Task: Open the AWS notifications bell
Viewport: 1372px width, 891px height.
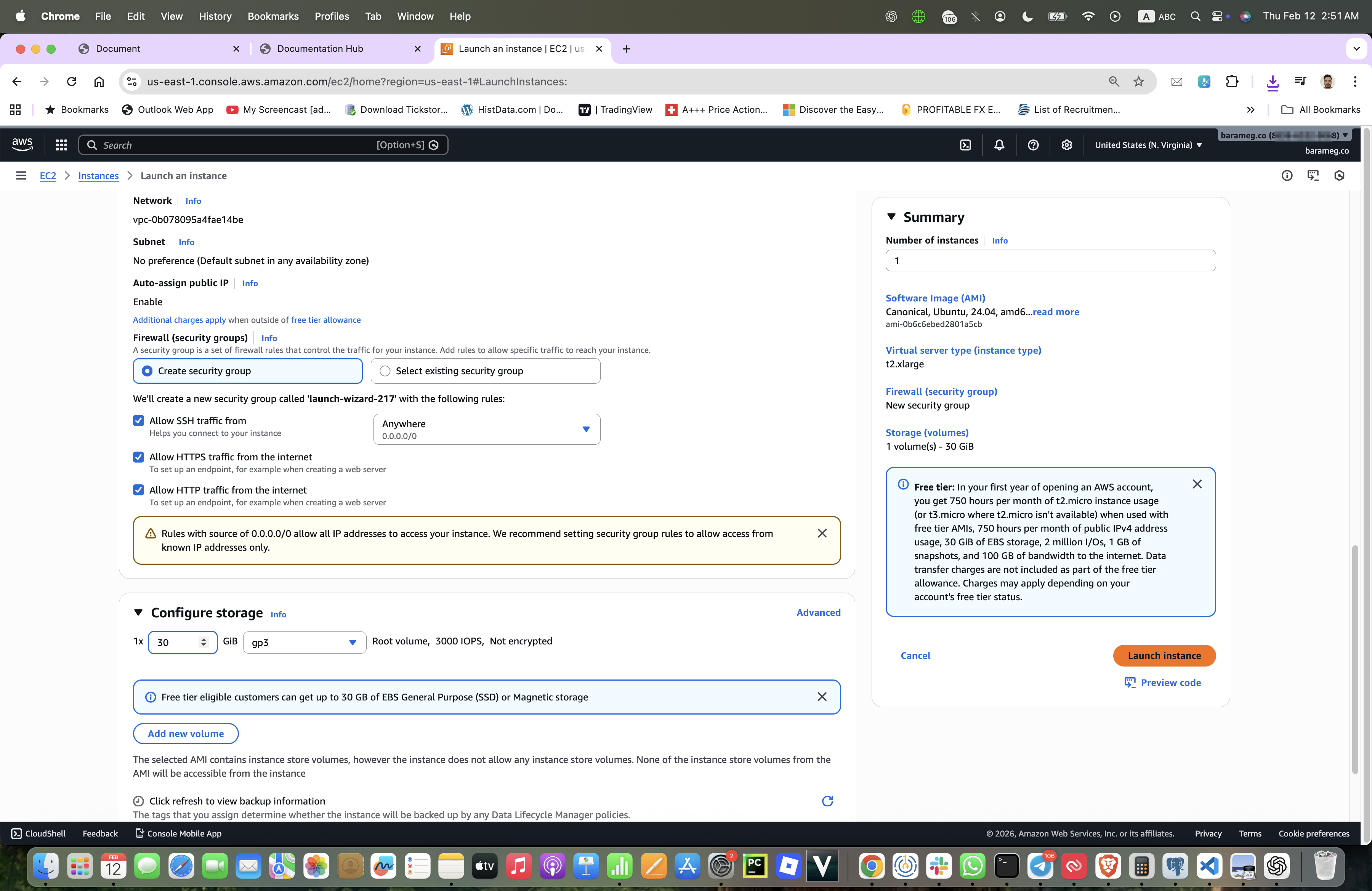Action: click(x=999, y=145)
